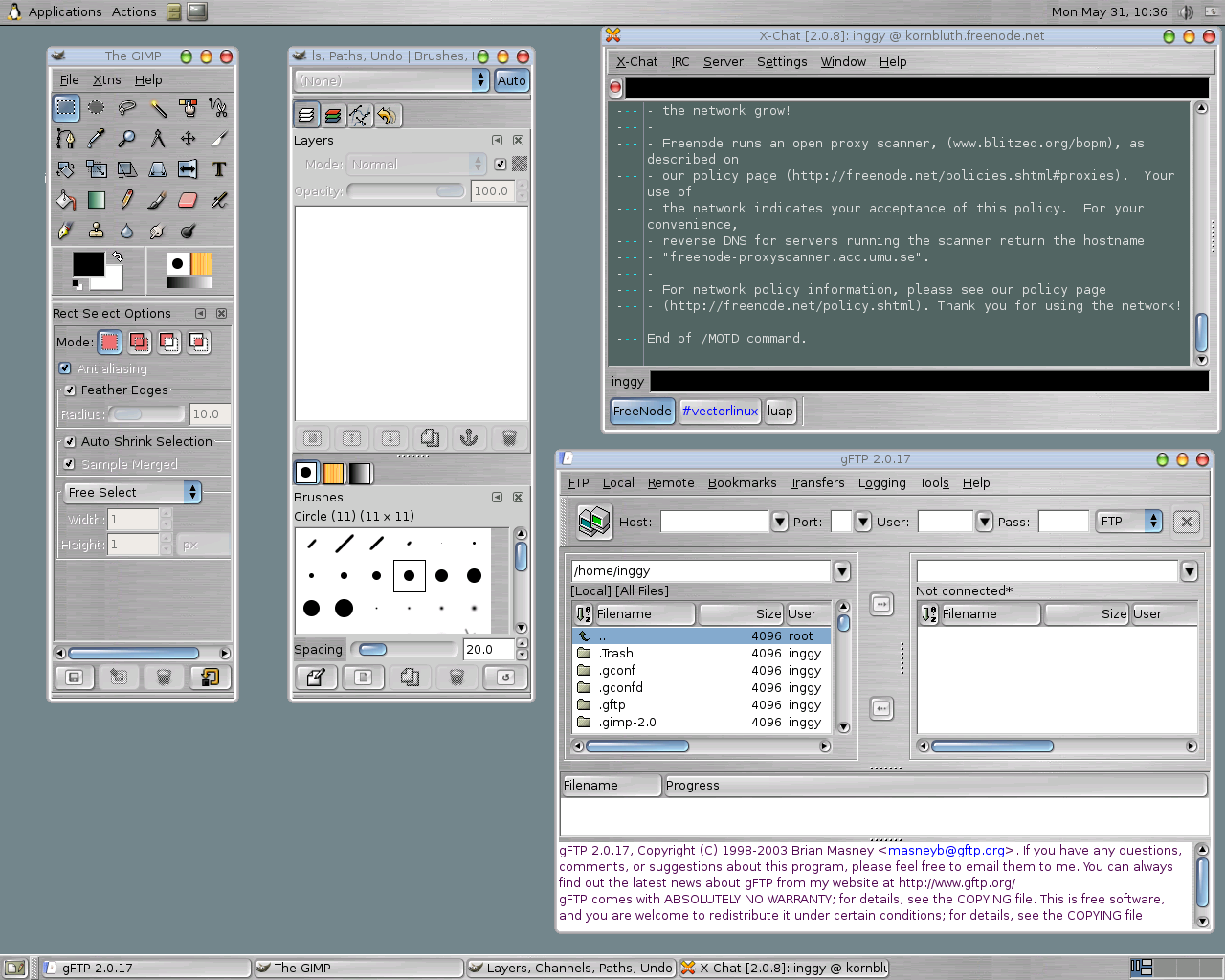The image size is (1225, 980).
Task: Open the Xtns menu in The GIMP
Action: 107,80
